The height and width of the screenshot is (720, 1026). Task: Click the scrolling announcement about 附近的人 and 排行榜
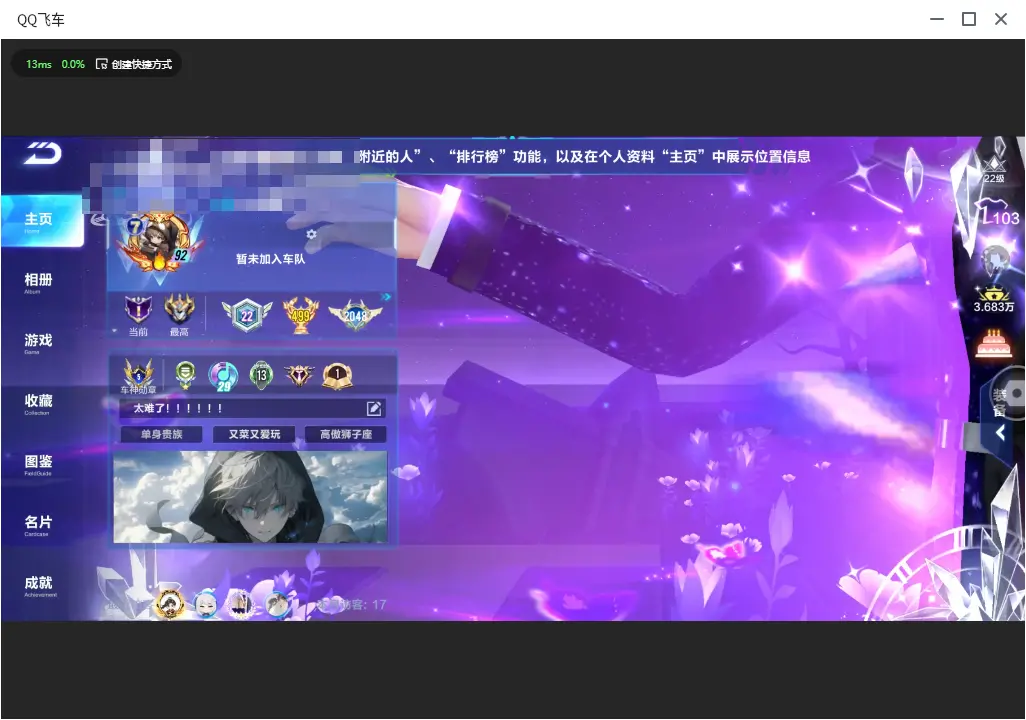tap(585, 157)
